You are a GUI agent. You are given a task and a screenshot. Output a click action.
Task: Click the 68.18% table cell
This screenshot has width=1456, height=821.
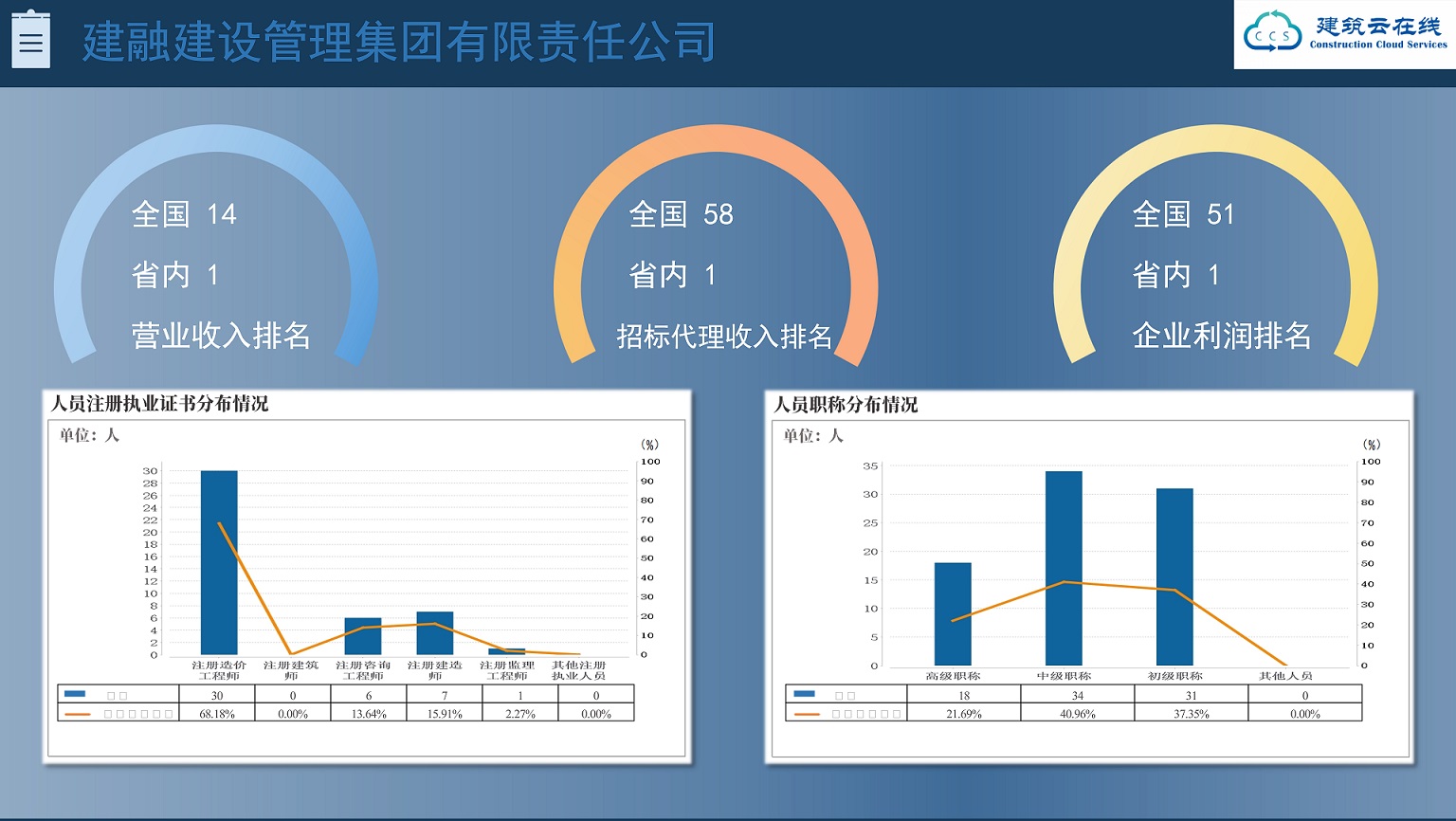(x=217, y=714)
